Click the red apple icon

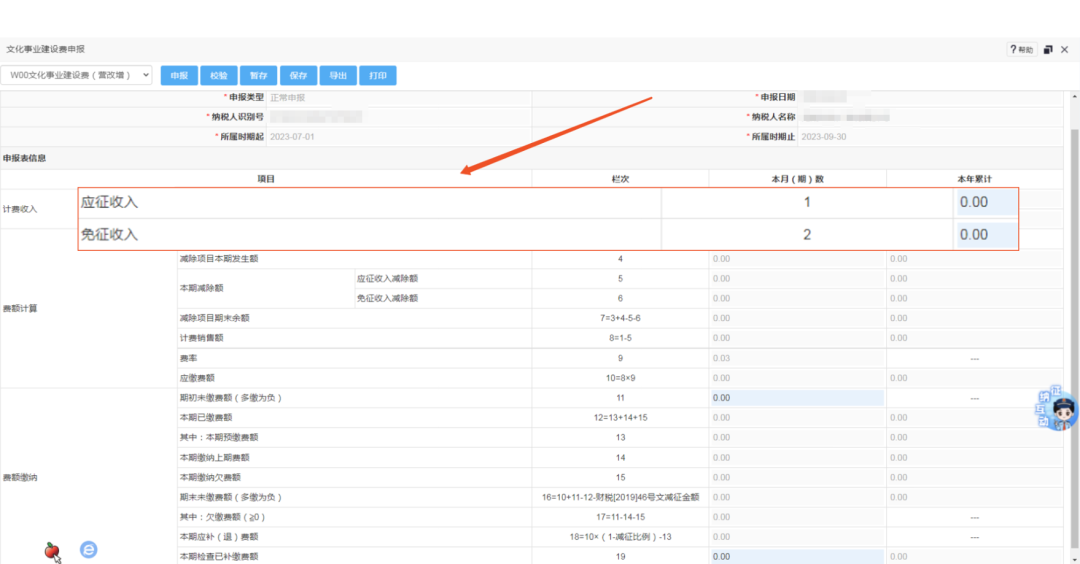pos(52,552)
